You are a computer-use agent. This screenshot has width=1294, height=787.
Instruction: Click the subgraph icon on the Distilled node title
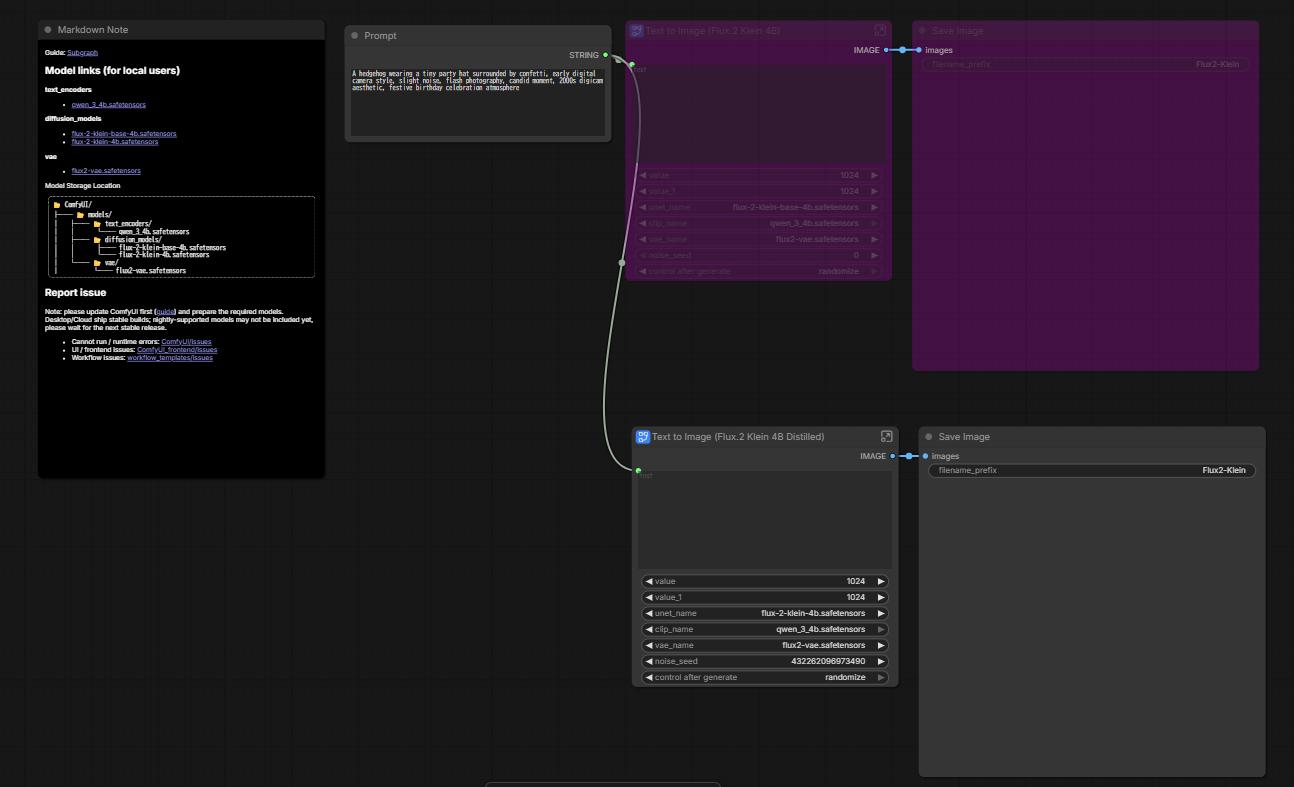click(x=642, y=437)
